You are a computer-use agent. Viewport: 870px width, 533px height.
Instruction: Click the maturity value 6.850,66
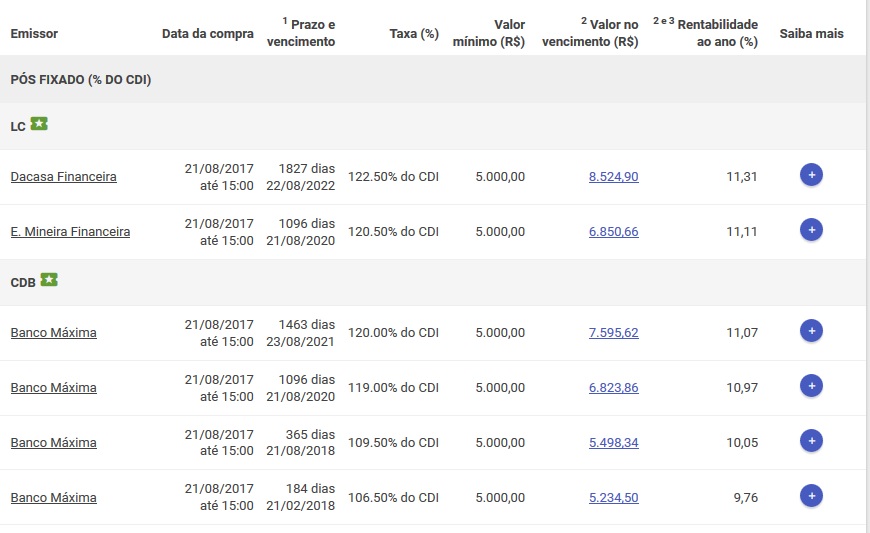613,232
